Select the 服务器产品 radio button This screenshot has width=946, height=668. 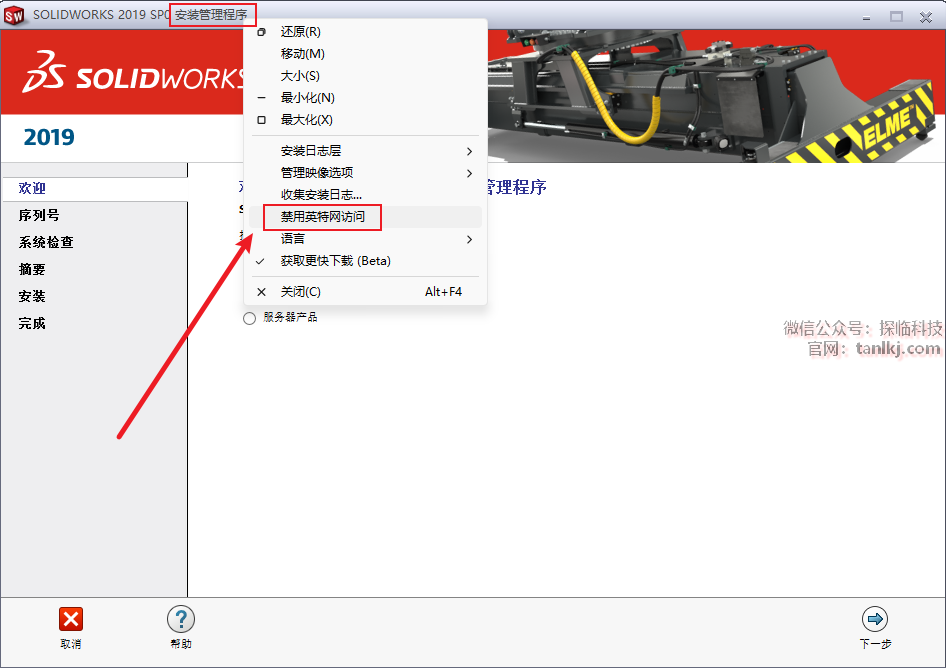point(249,318)
